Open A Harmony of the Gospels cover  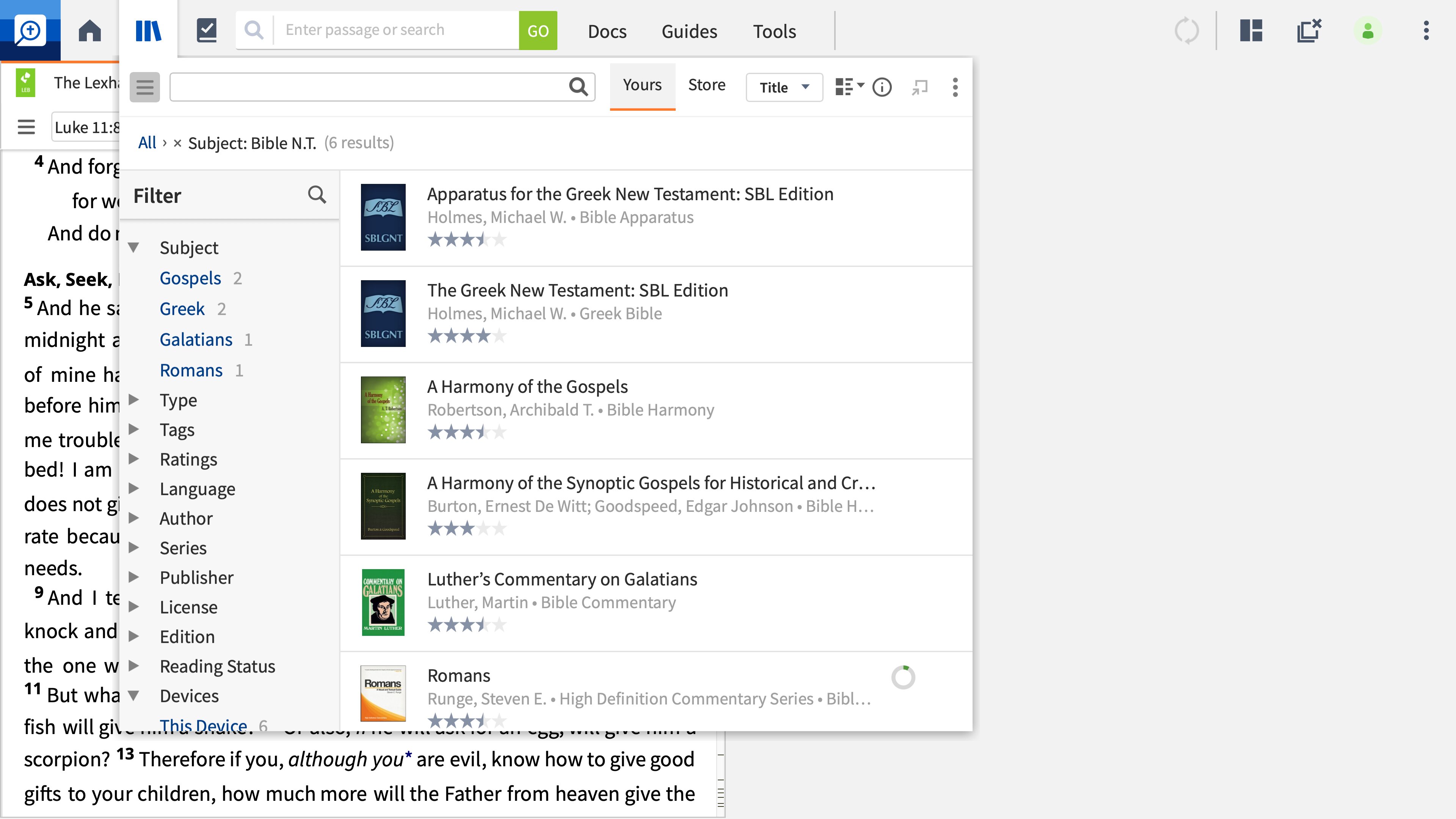[x=383, y=410]
